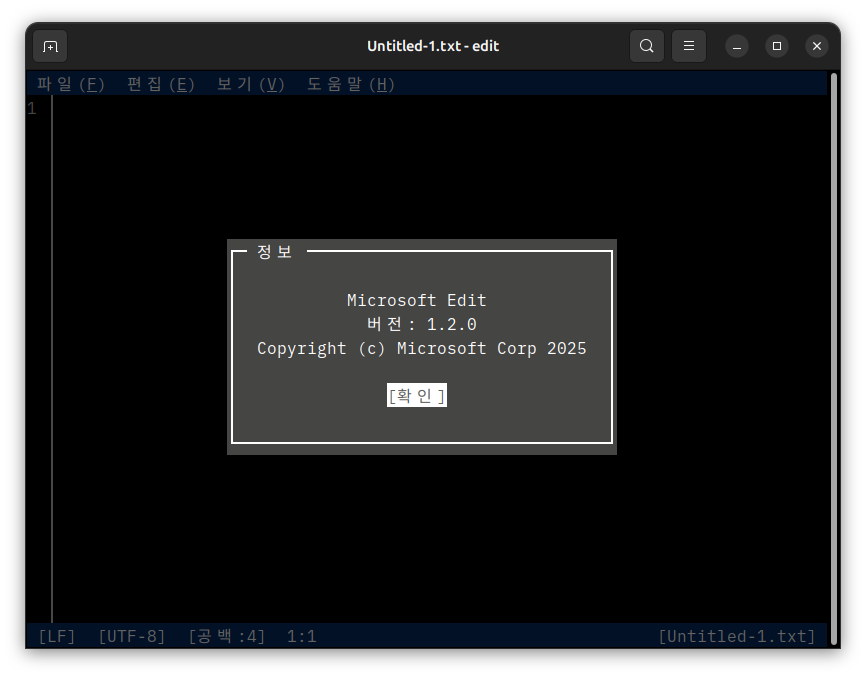Viewport: 866px width, 677px height.
Task: Confirm the dialog with 확인 button
Action: coord(417,395)
